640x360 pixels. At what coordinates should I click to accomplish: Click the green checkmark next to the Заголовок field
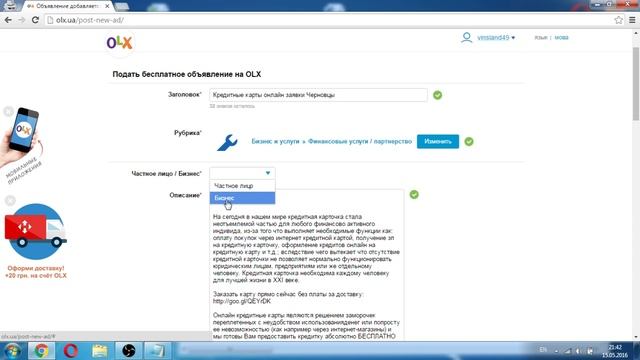click(438, 95)
